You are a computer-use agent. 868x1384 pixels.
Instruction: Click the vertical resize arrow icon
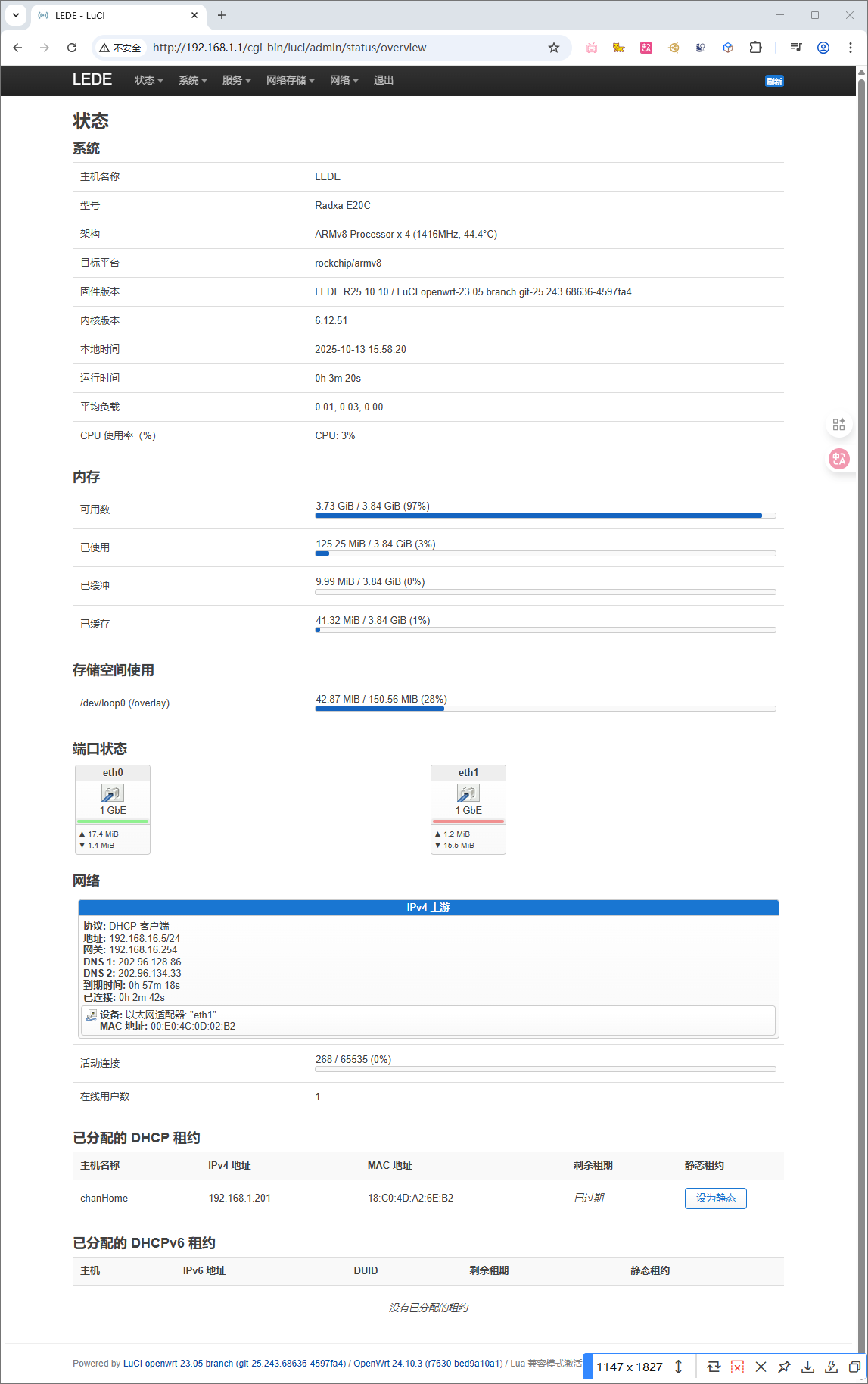pyautogui.click(x=678, y=1367)
